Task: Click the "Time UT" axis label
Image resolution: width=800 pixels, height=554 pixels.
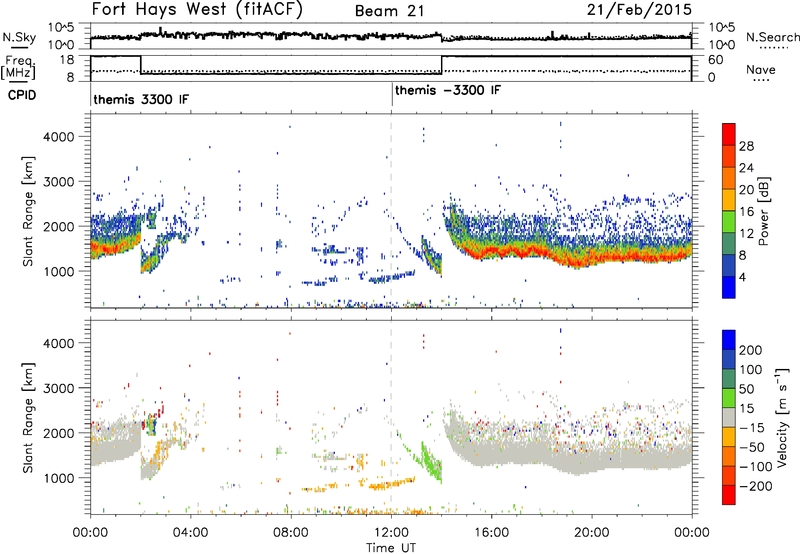Action: click(391, 547)
